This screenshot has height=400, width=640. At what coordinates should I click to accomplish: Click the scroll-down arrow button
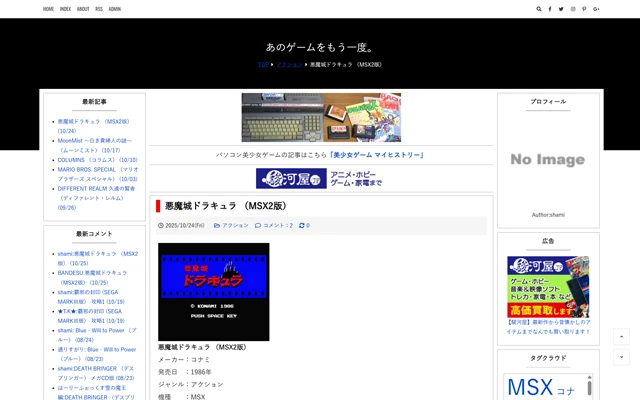pos(621,357)
